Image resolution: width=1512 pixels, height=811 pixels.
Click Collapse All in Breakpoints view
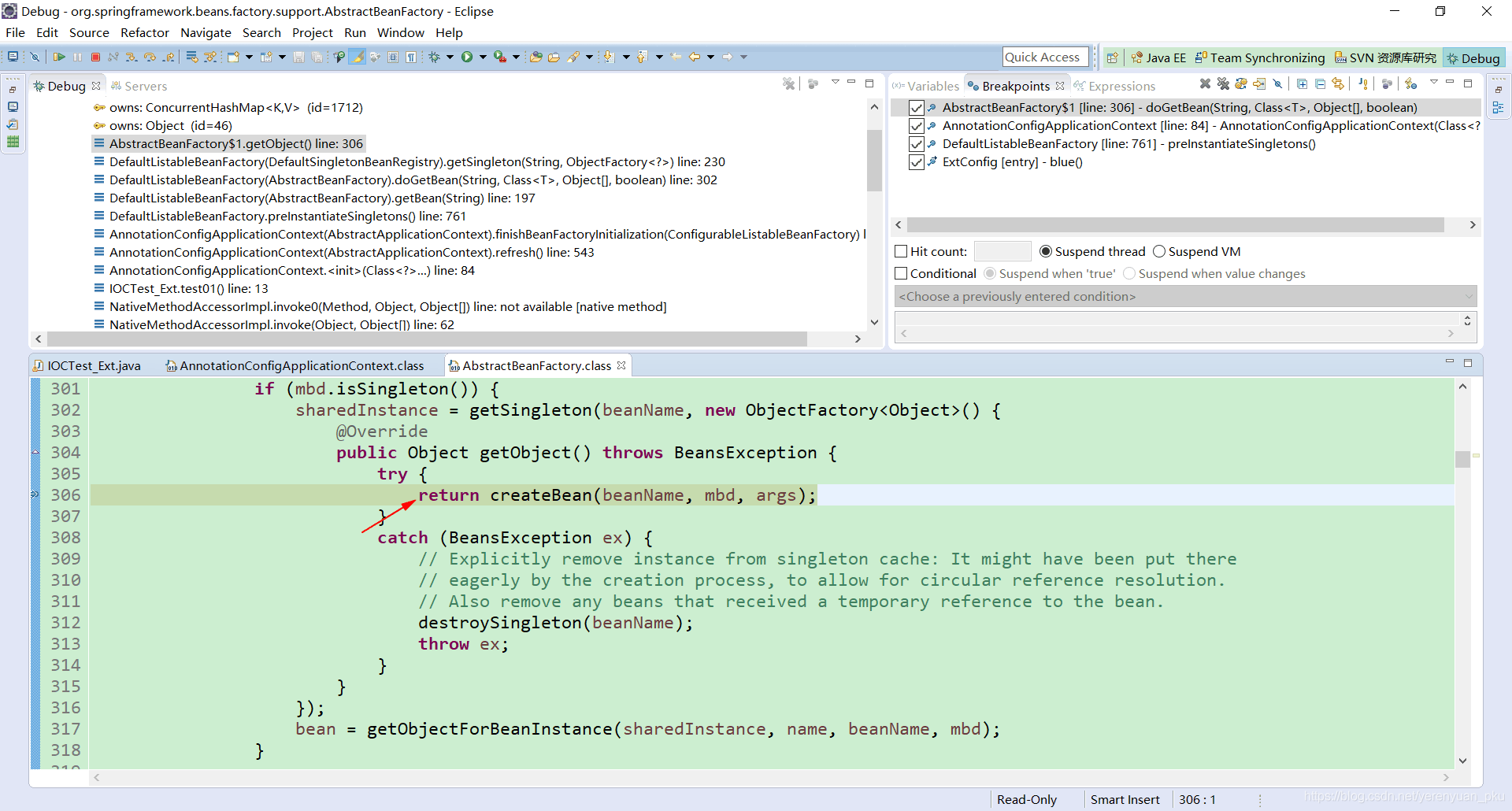pyautogui.click(x=1320, y=83)
